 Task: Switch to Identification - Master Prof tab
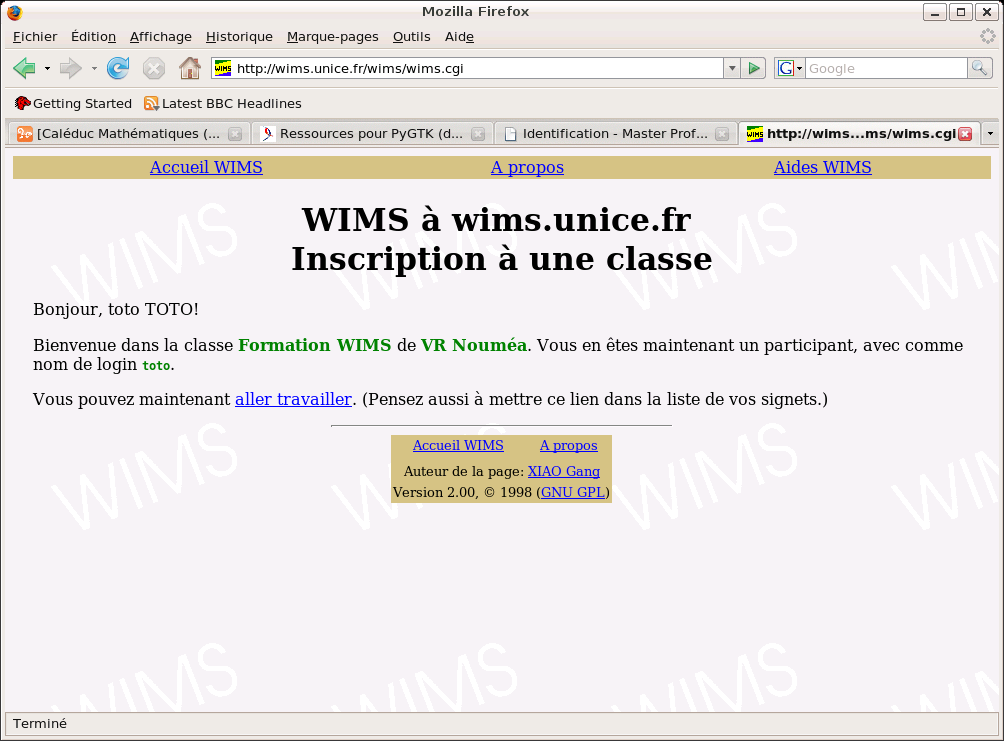pos(616,133)
